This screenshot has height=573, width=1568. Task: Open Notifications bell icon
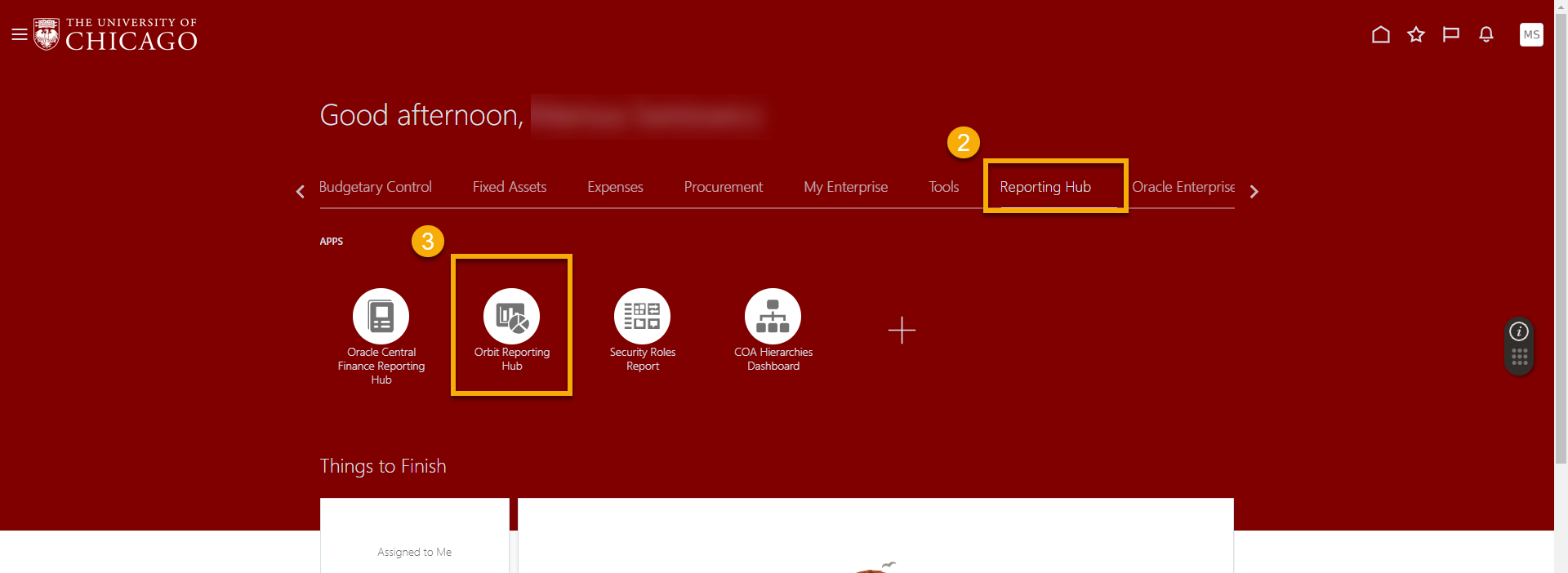click(x=1486, y=34)
